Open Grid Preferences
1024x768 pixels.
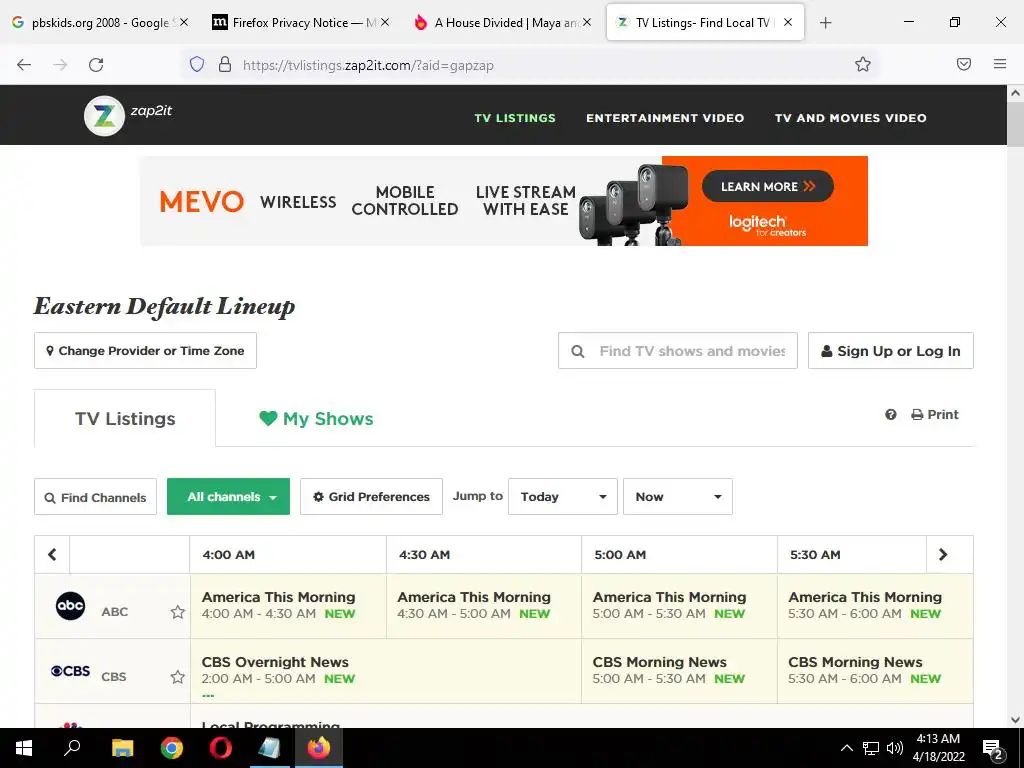click(372, 497)
